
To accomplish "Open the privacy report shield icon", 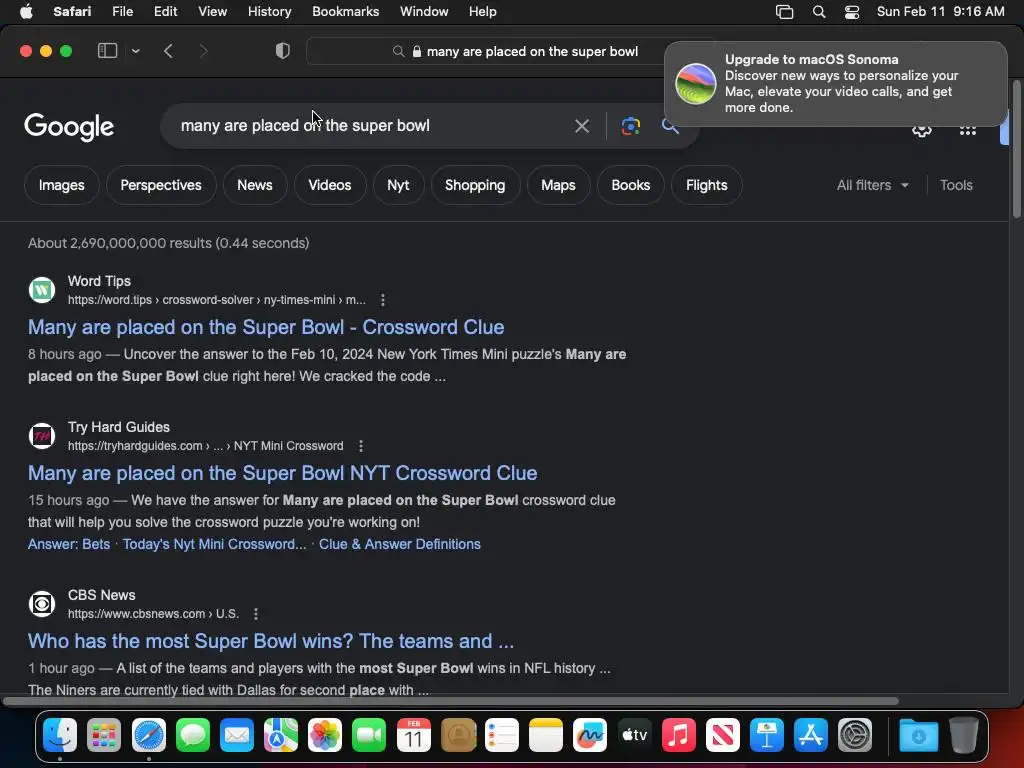I will click(282, 51).
